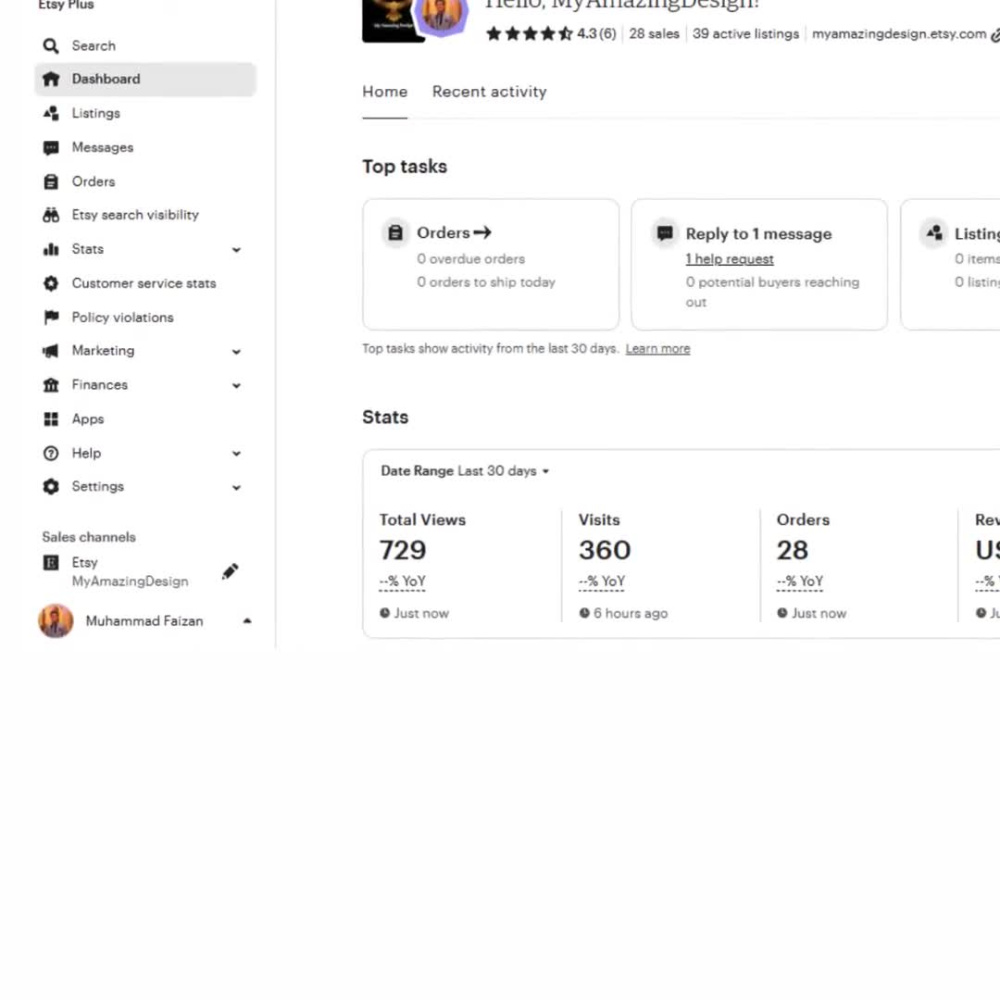Click the Messages chat bubble icon
This screenshot has width=1000, height=1000.
point(50,148)
